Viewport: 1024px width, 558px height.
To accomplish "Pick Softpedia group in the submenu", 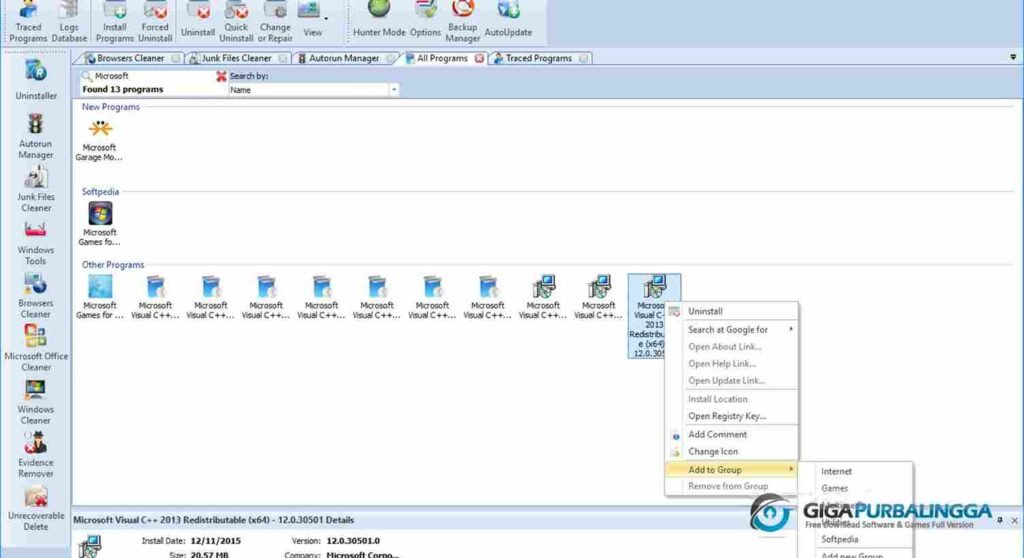I will (856, 539).
